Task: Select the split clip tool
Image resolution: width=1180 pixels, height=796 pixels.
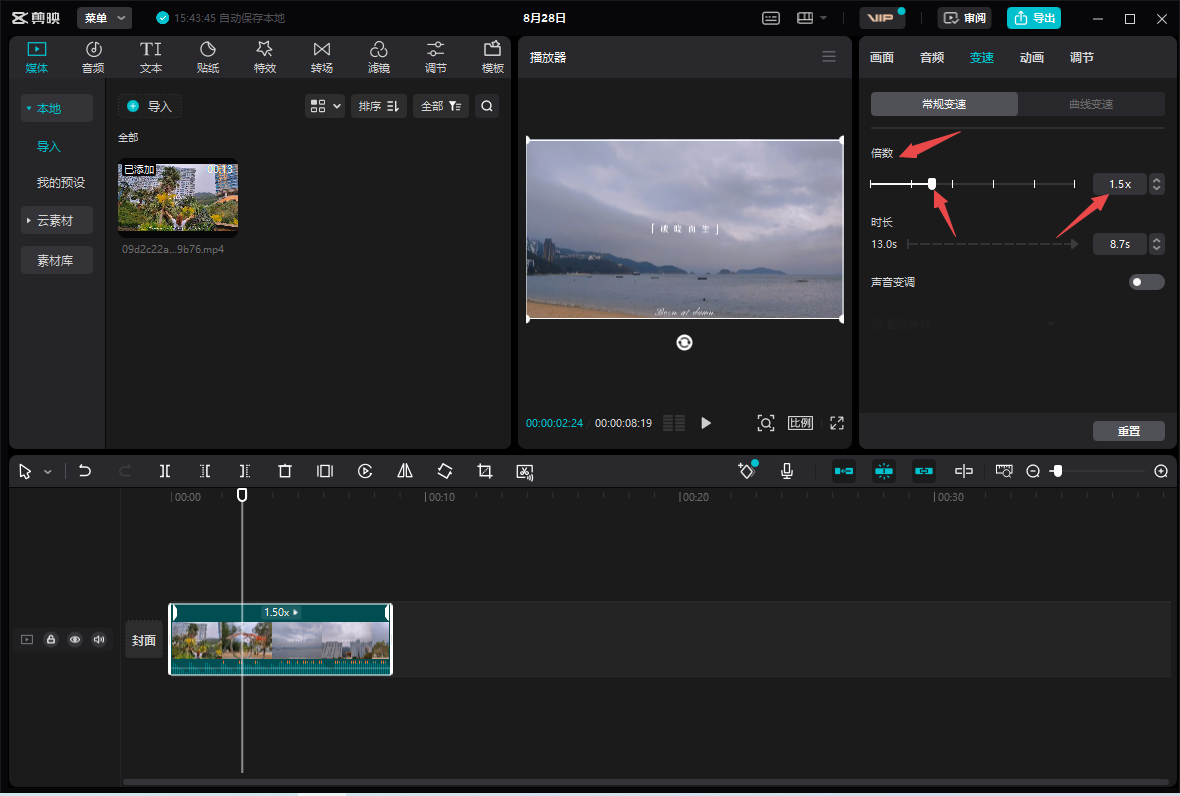Action: (165, 471)
